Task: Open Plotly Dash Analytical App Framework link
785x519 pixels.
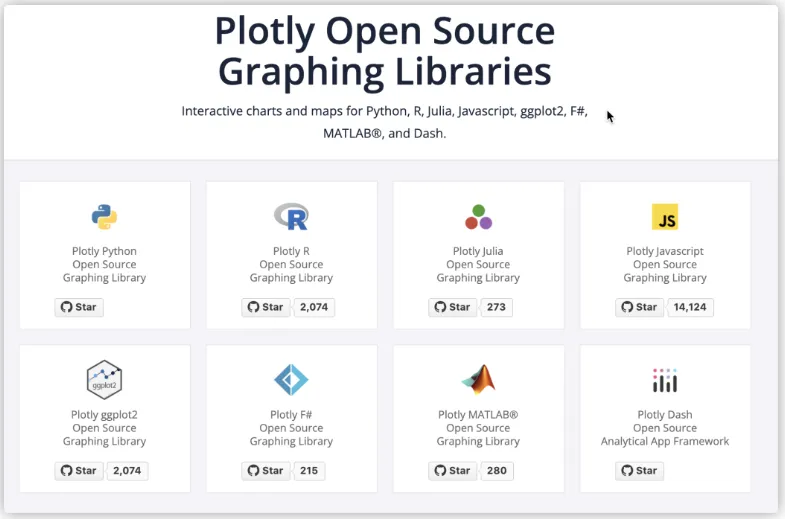Action: (x=665, y=428)
